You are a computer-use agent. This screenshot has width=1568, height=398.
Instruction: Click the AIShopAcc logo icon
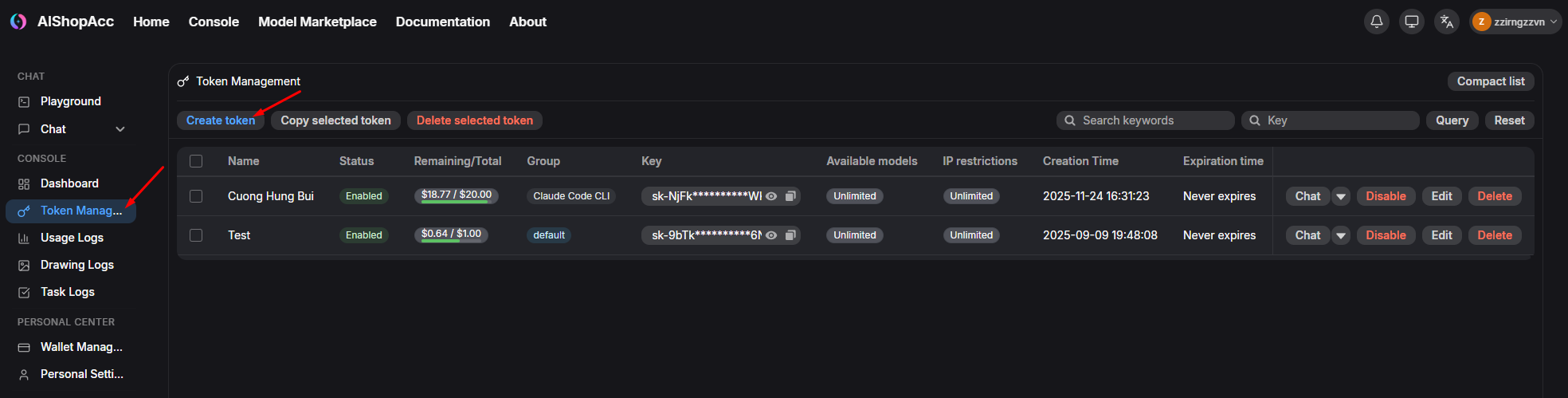pos(18,22)
